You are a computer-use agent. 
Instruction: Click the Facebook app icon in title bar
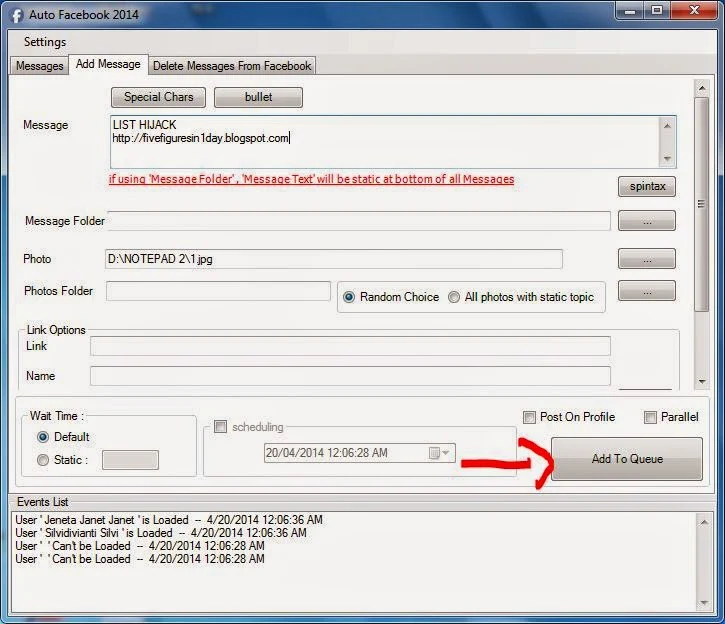[17, 15]
